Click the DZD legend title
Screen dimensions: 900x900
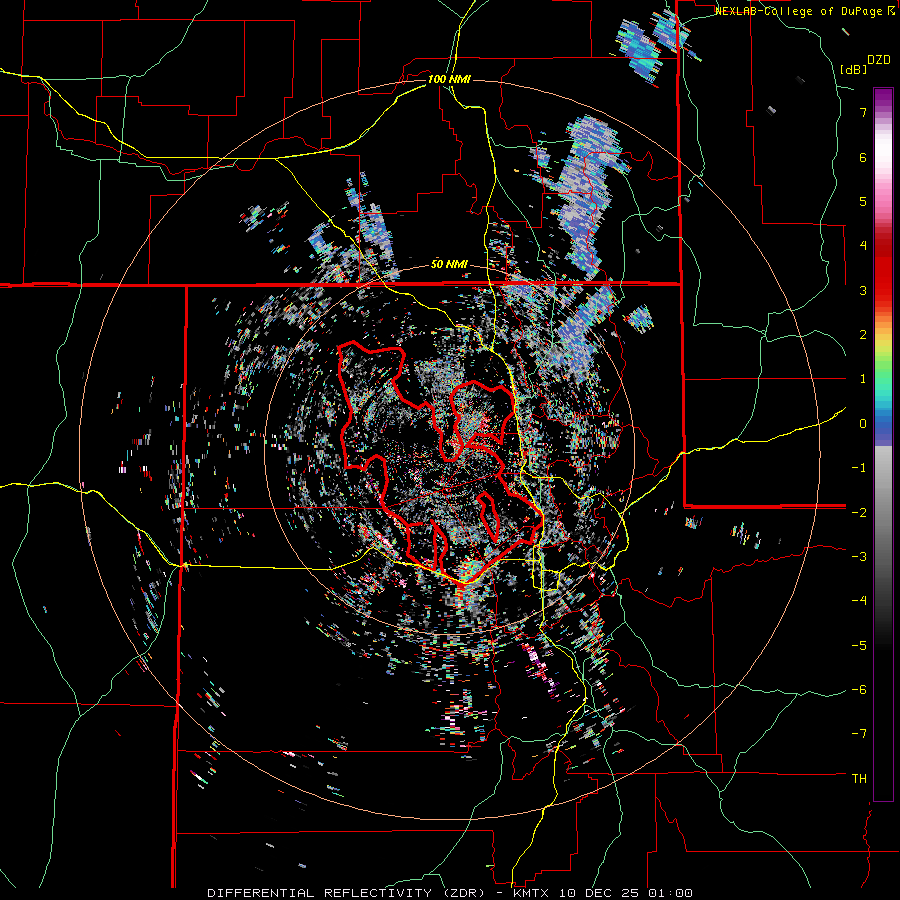tap(879, 60)
